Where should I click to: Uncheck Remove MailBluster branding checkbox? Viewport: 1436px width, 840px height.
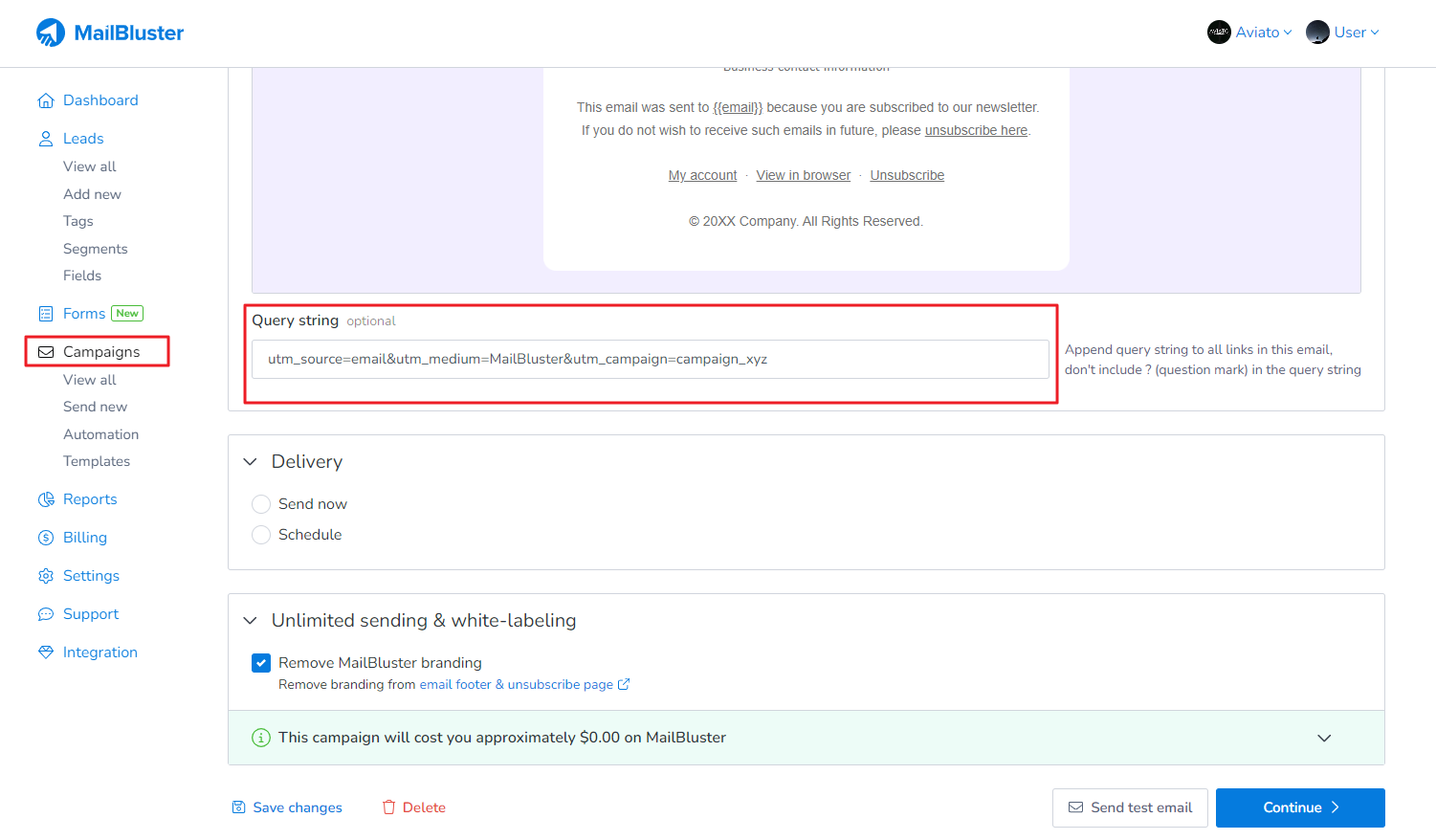[261, 663]
